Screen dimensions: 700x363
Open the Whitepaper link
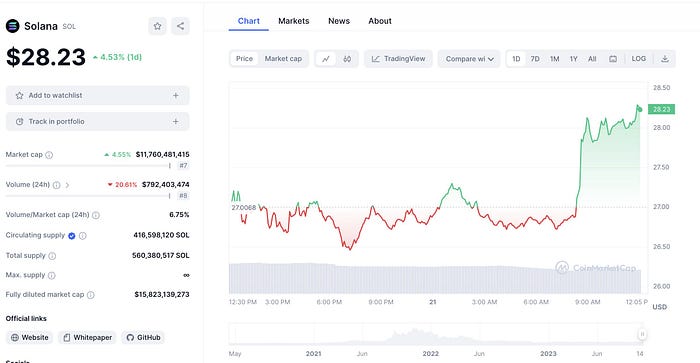(88, 338)
